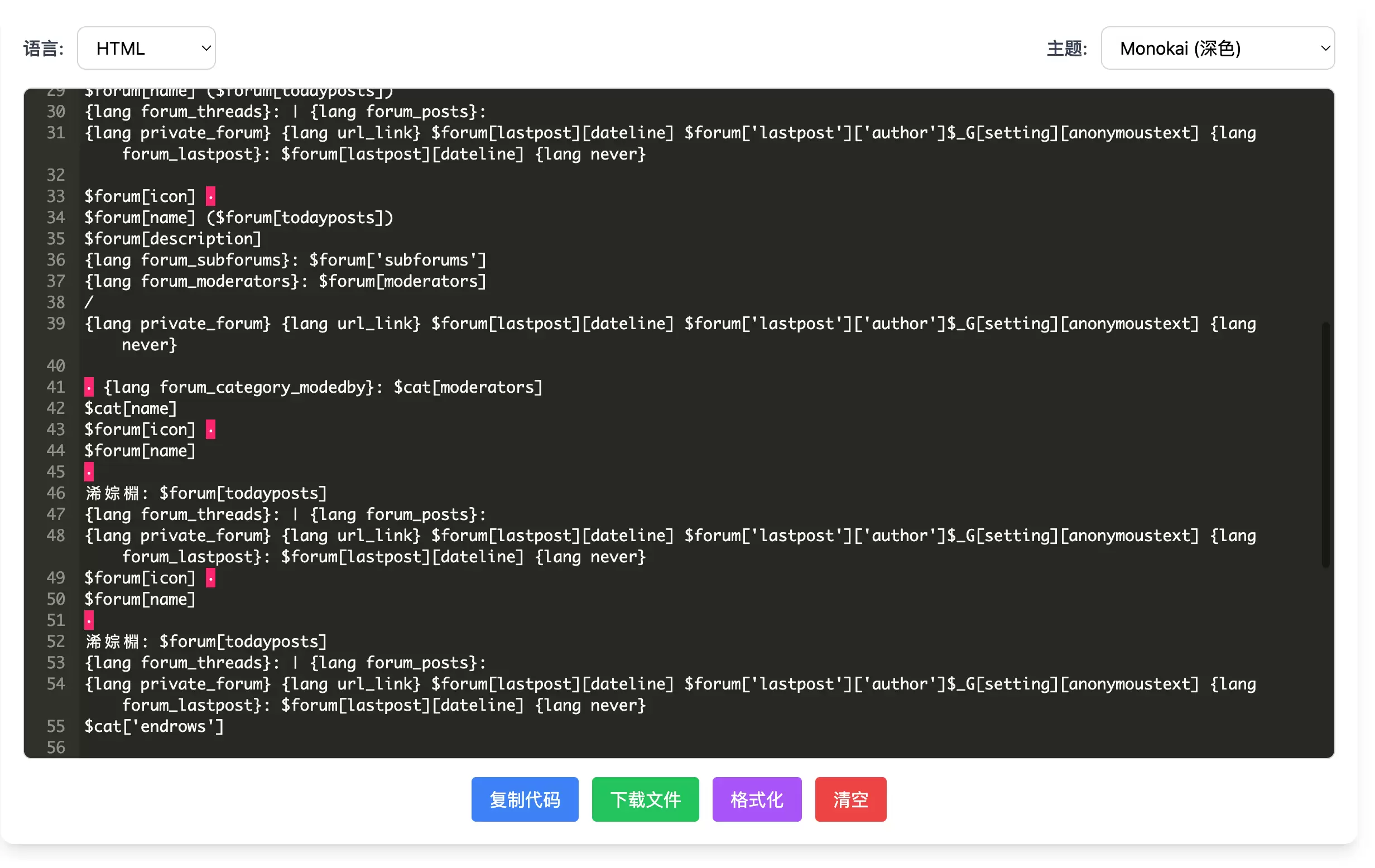Click $_G[setting][anonymoustext] on line 48
Screen dimensions: 1375x868
click(1074, 536)
